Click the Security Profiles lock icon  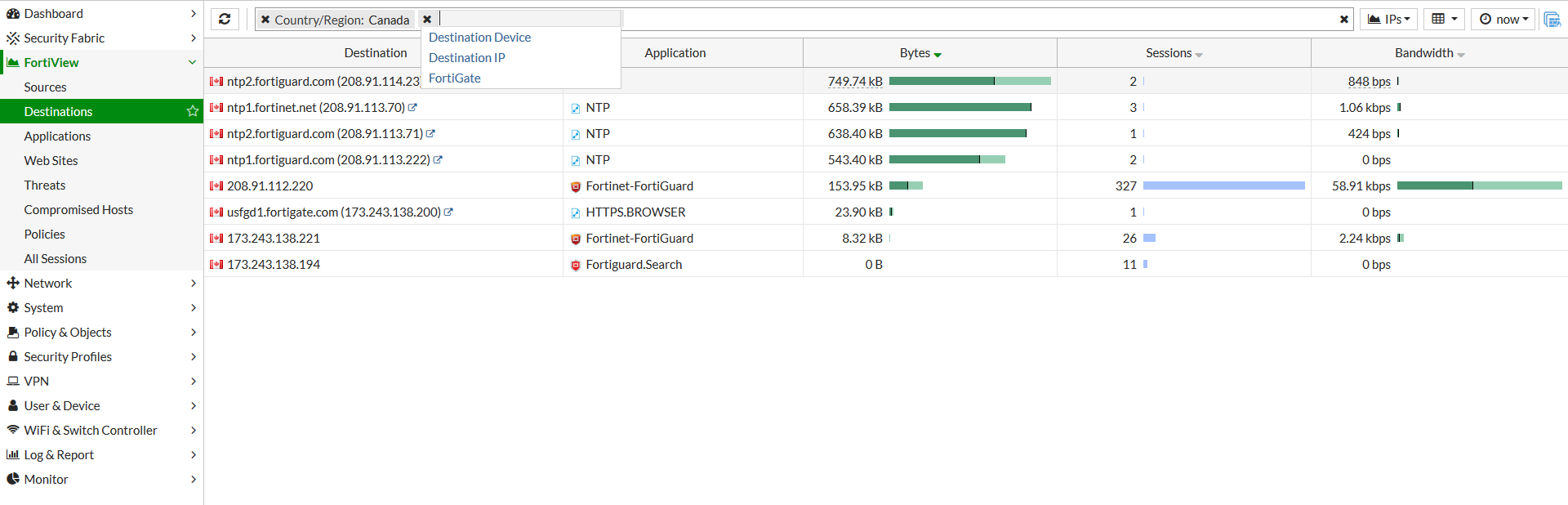[13, 356]
